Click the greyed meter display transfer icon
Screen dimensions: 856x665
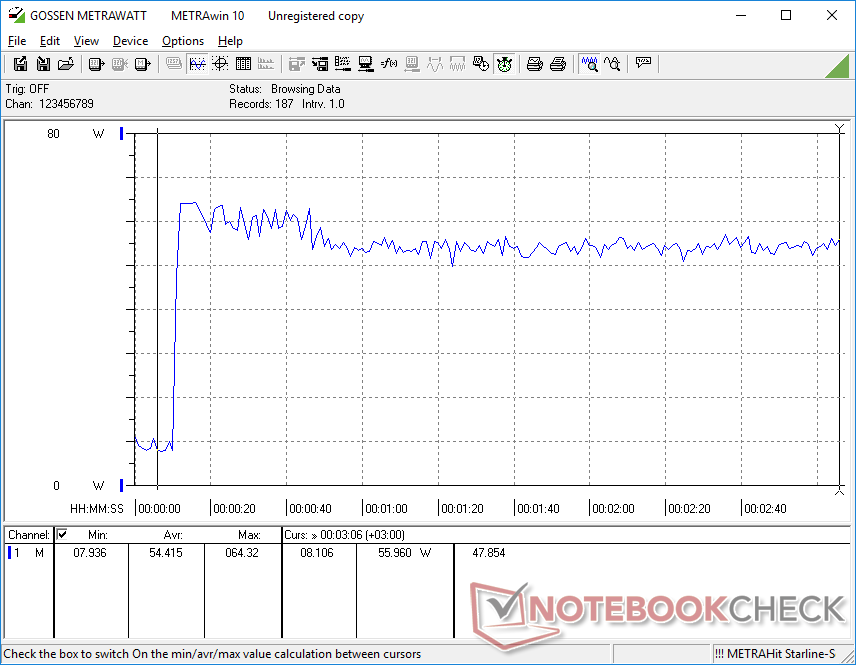[412, 64]
